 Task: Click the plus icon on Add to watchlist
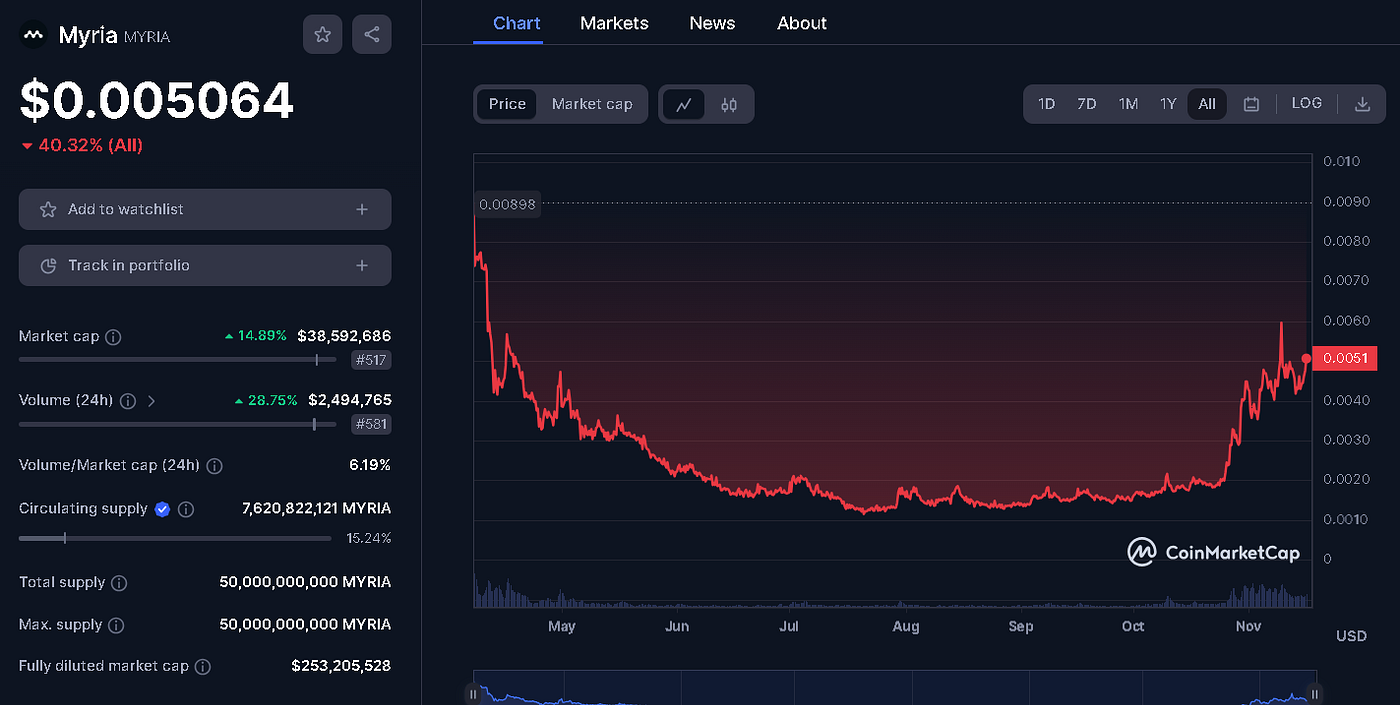[x=362, y=209]
